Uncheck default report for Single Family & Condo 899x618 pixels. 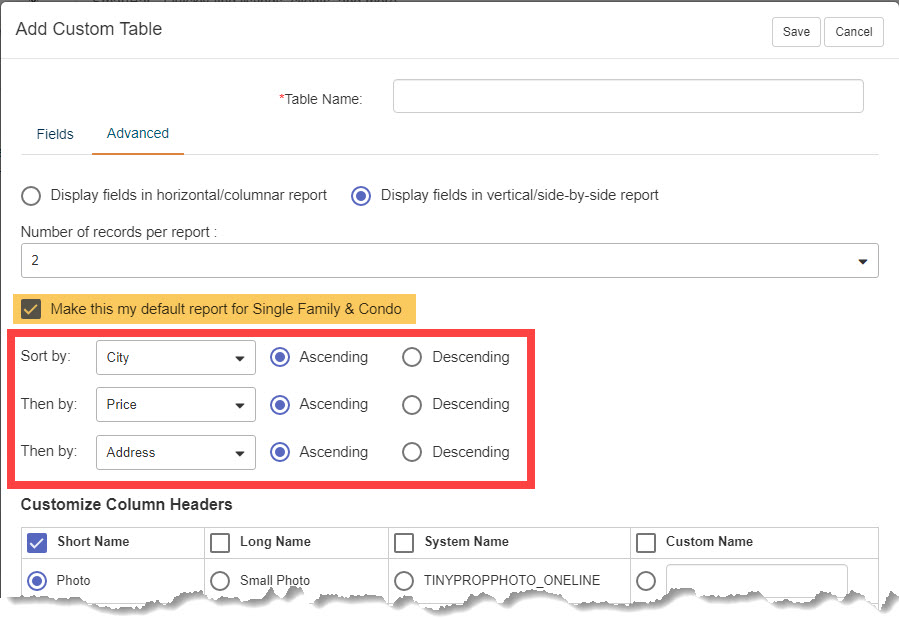point(31,309)
